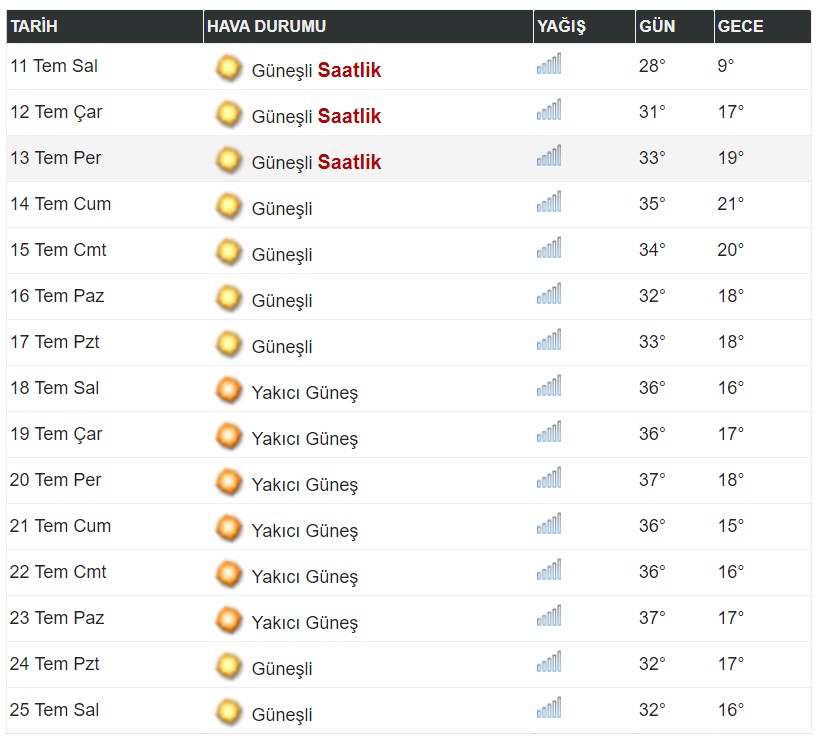Click the scorching sun icon for 20 Tem Per
Screen dimensions: 818x741
(228, 482)
